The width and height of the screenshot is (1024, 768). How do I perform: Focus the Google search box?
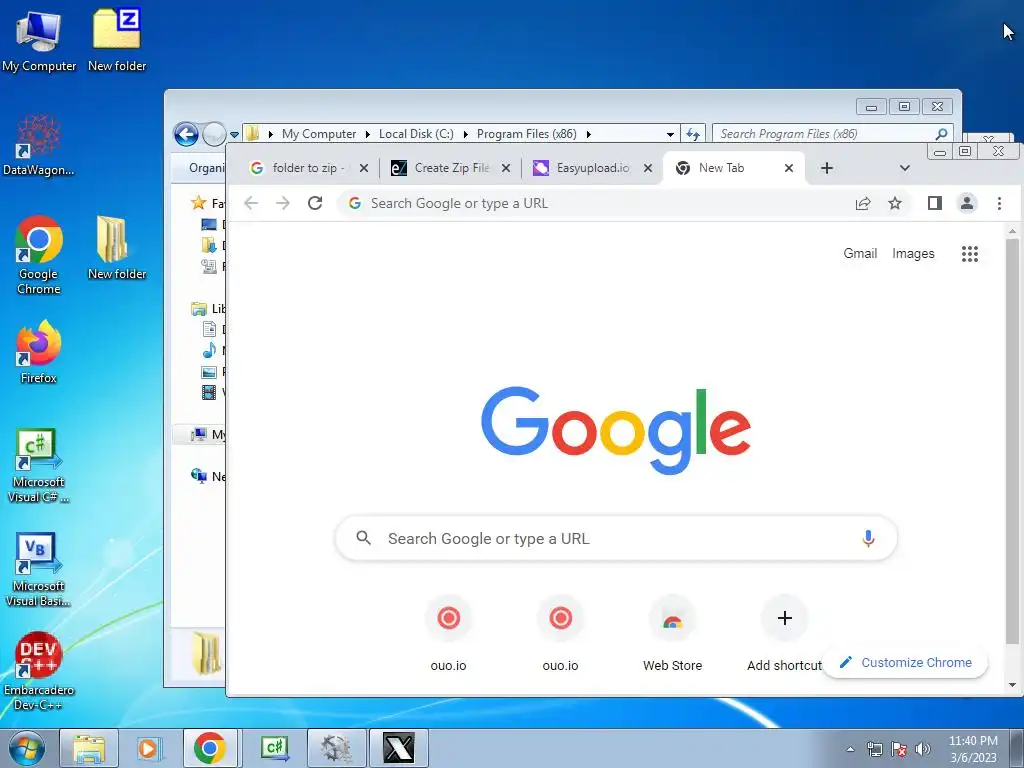(x=616, y=538)
